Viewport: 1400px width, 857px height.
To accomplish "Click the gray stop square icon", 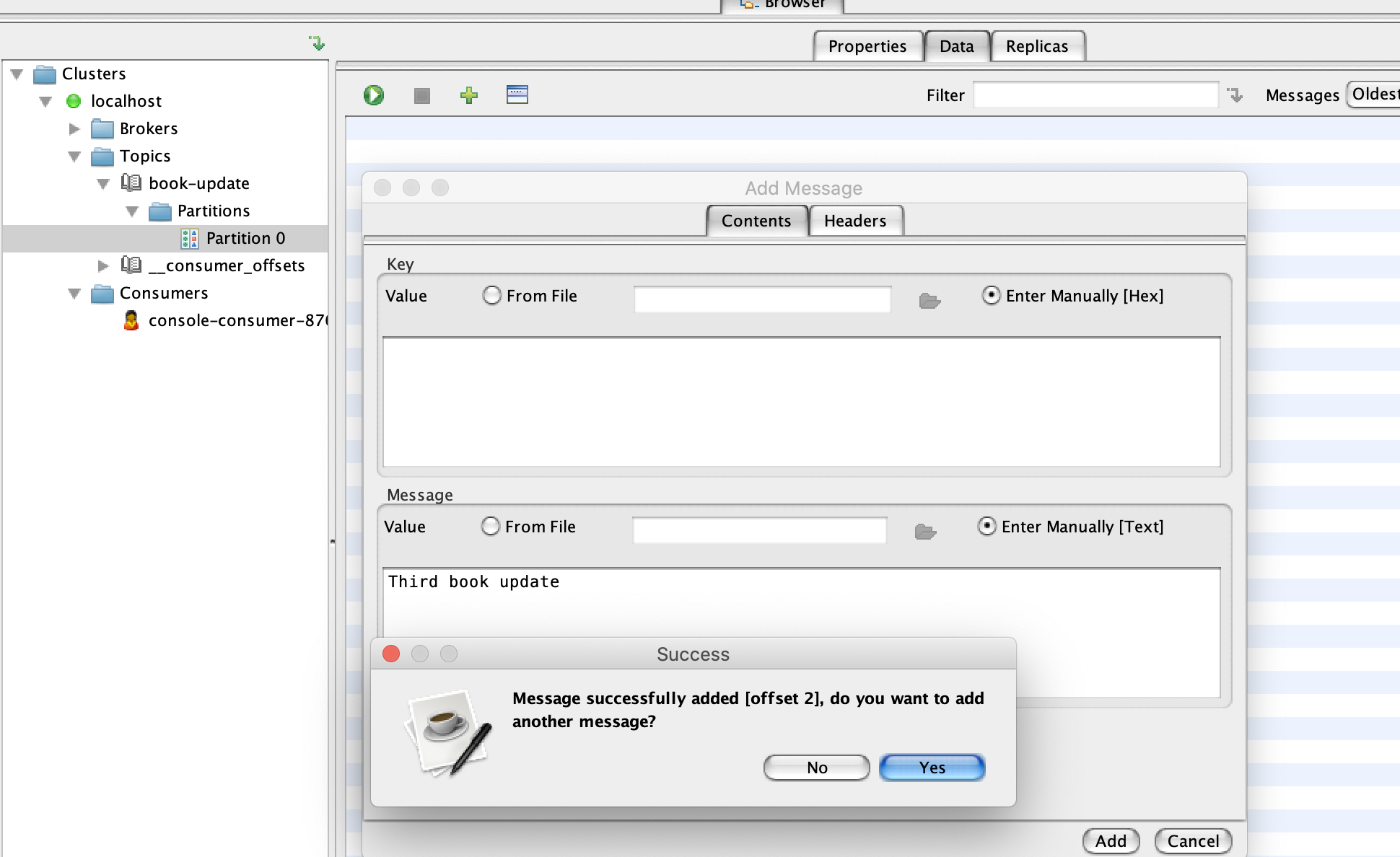I will 422,95.
